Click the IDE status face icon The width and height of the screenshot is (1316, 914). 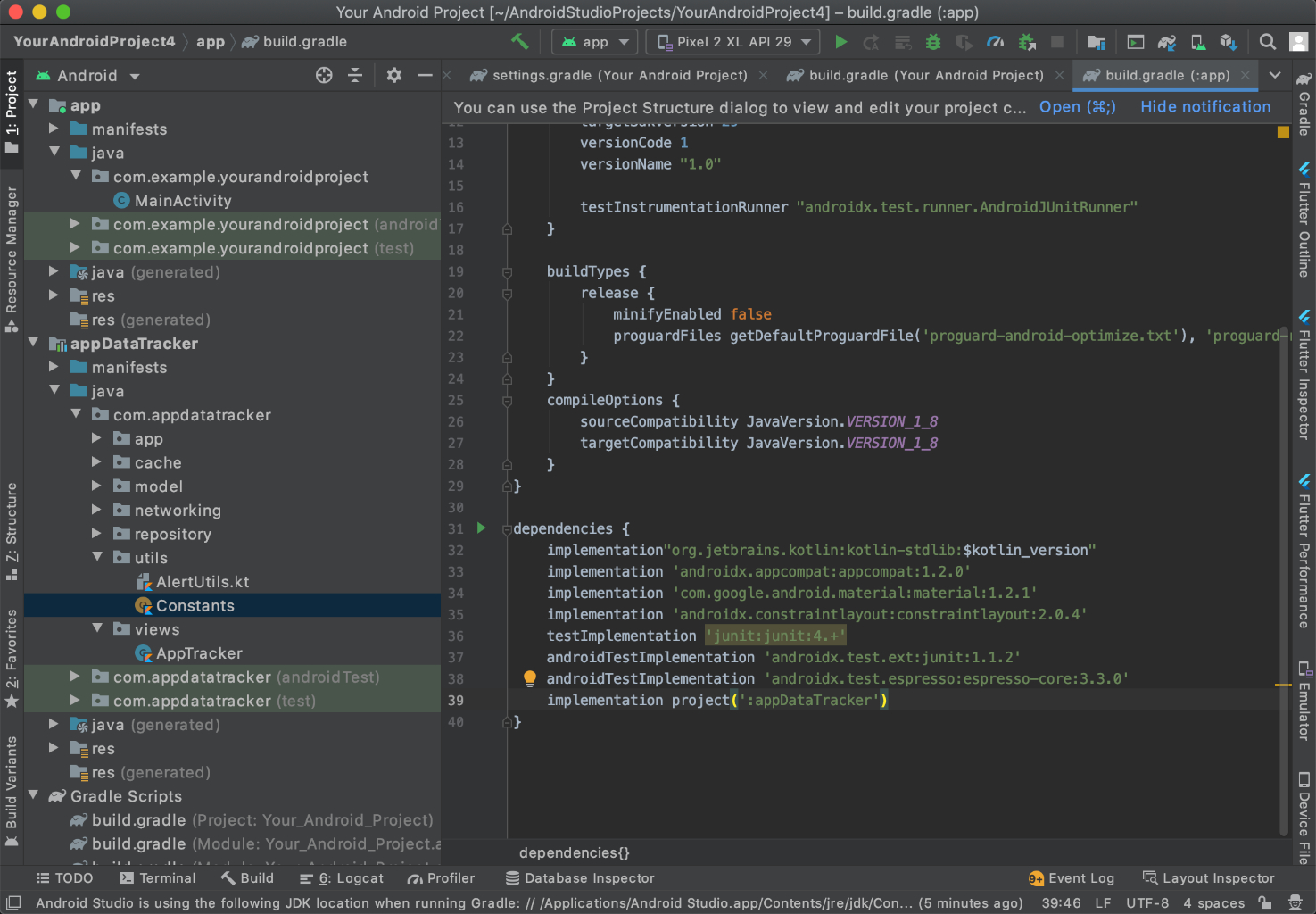click(1295, 903)
